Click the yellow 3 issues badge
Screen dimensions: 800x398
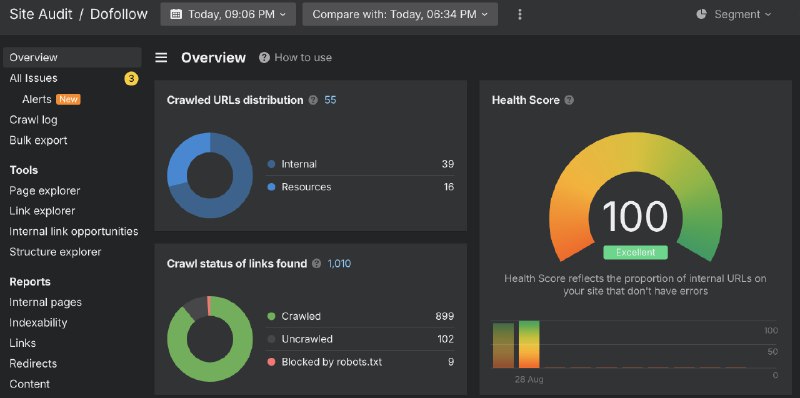point(131,79)
